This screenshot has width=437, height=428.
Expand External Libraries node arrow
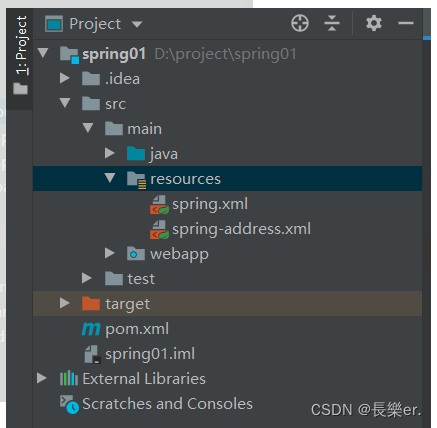[x=42, y=378]
